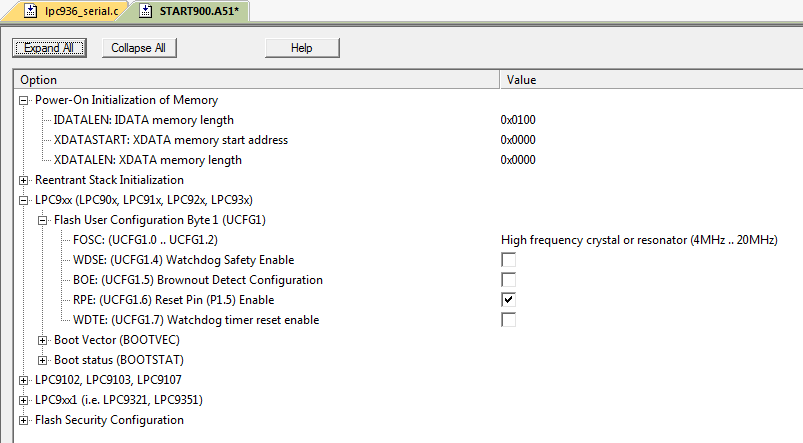Viewport: 803px width, 443px height.
Task: Collapse Power-On Initialization of Memory node
Action: [x=24, y=100]
